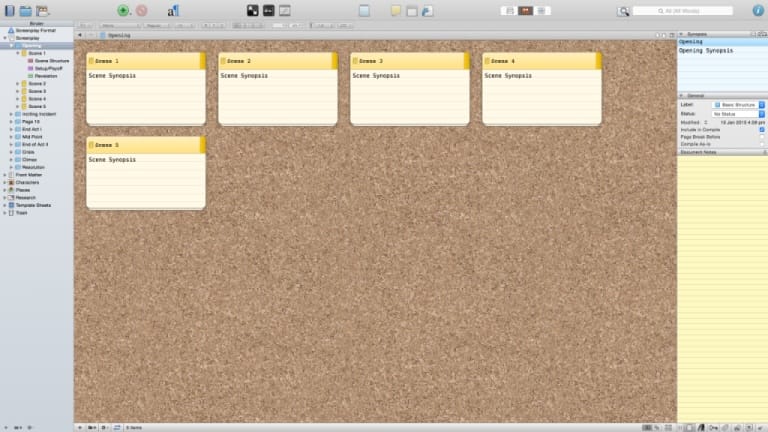Add a new item with green plus
Screen dimensions: 768x432
click(123, 10)
